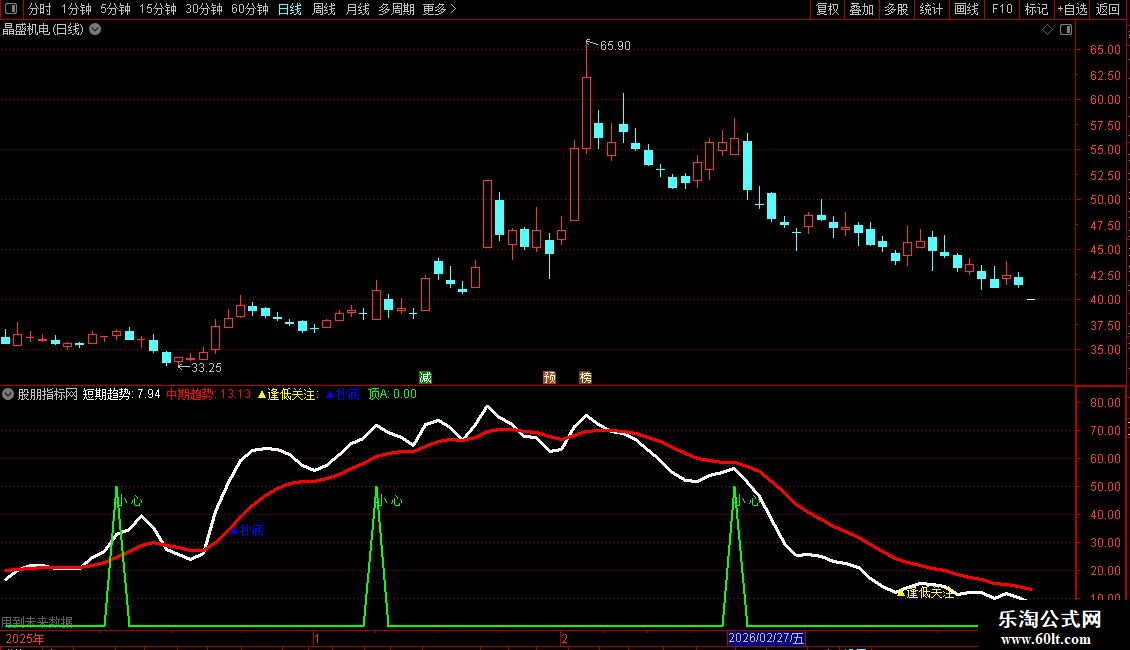This screenshot has height=650, width=1130.
Task: Click the orange 预 event marker
Action: 549,377
